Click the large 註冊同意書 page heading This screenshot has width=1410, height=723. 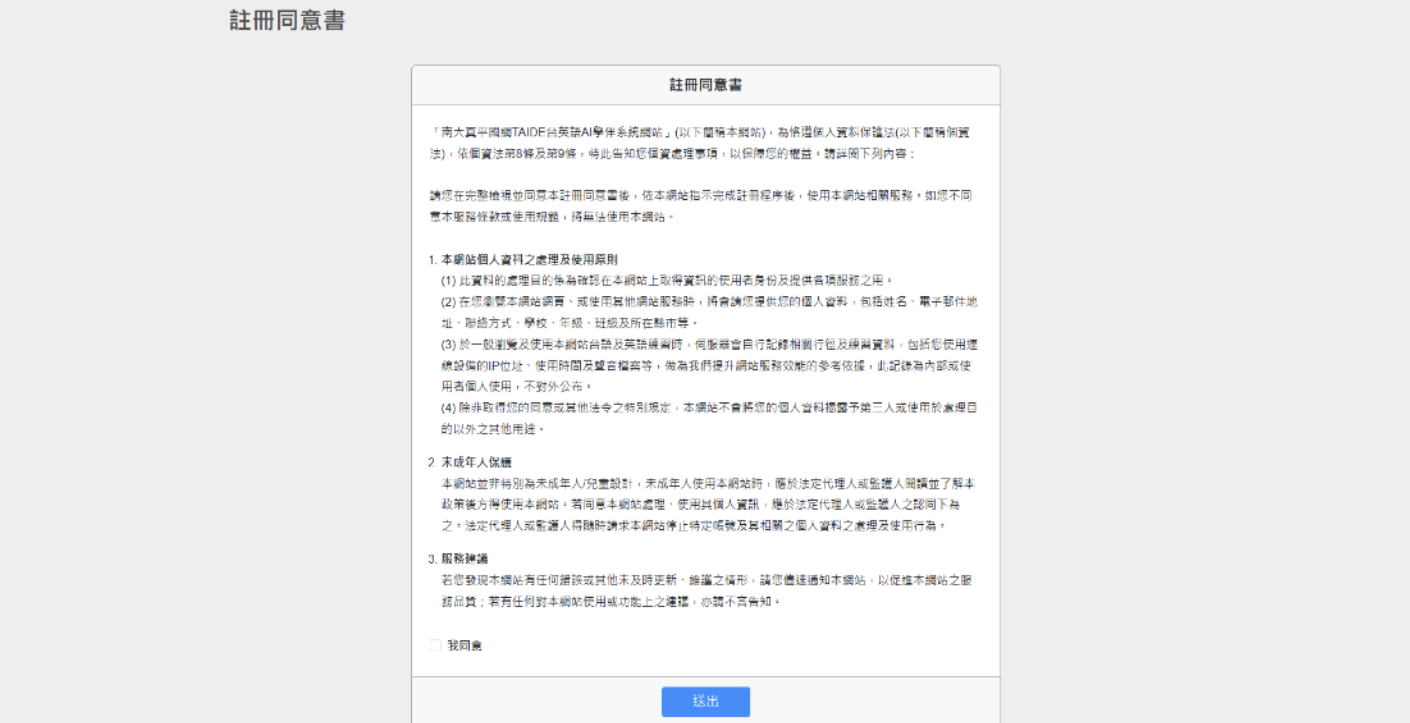click(x=287, y=20)
